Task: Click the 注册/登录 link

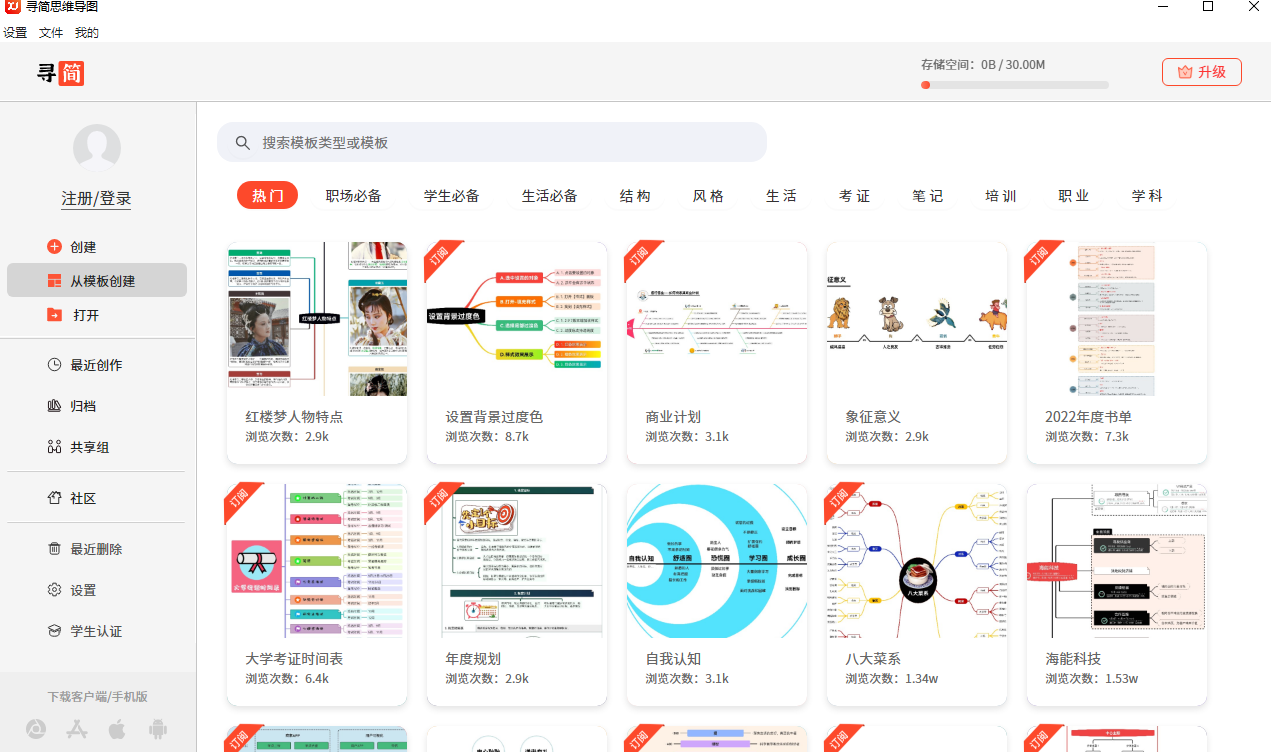Action: (96, 198)
